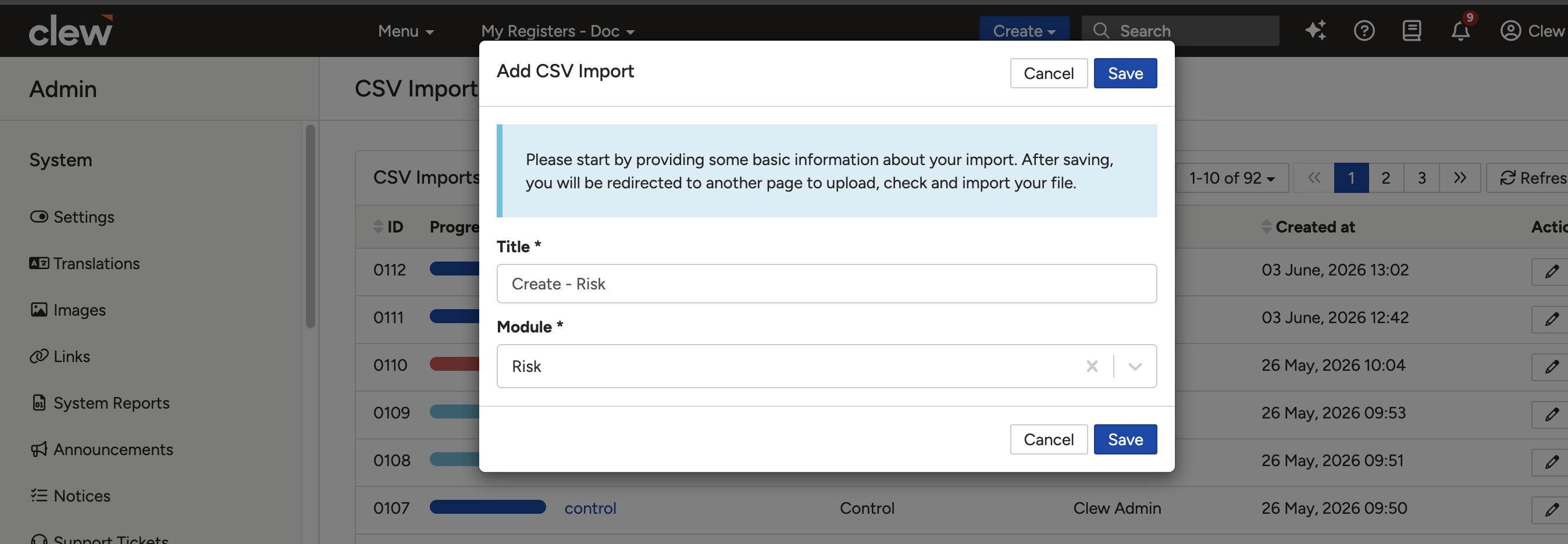
Task: Click date 03 June, 2026 12:42
Action: [1335, 317]
